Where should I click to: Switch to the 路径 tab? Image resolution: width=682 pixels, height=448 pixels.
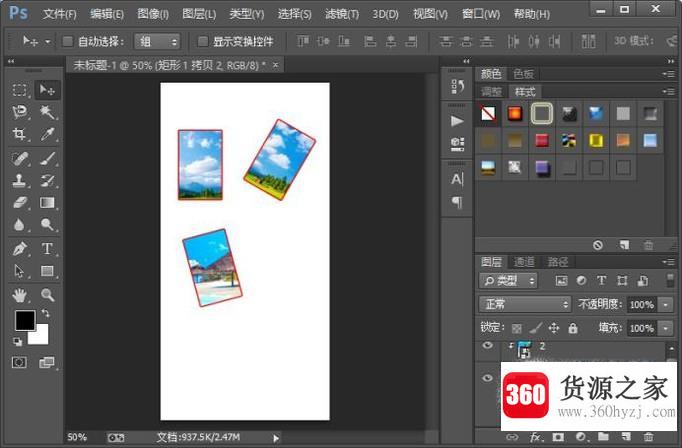click(x=558, y=262)
